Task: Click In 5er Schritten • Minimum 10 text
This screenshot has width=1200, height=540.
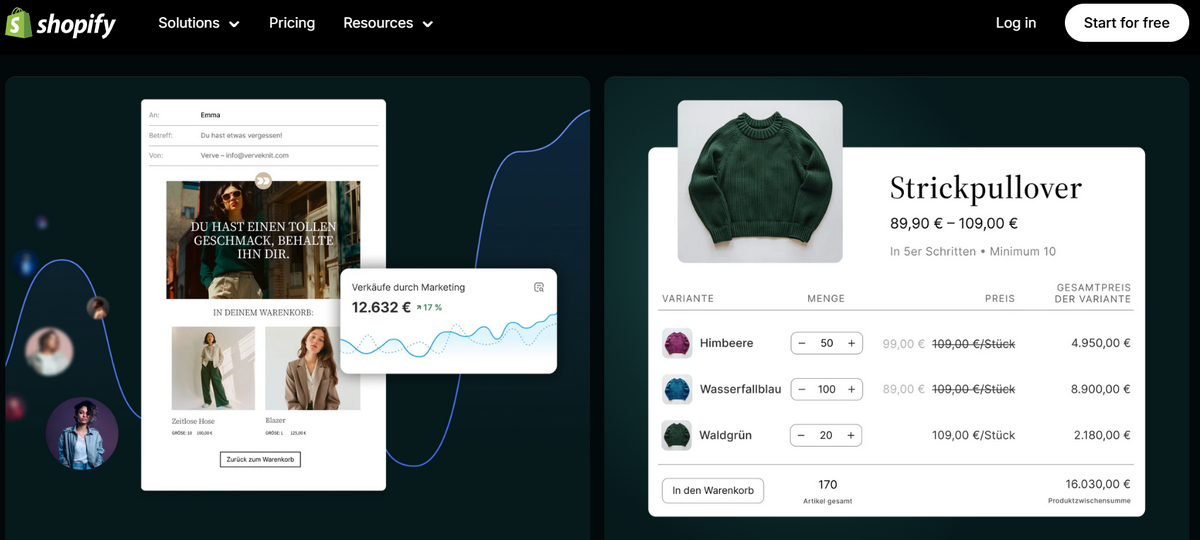Action: click(x=973, y=251)
